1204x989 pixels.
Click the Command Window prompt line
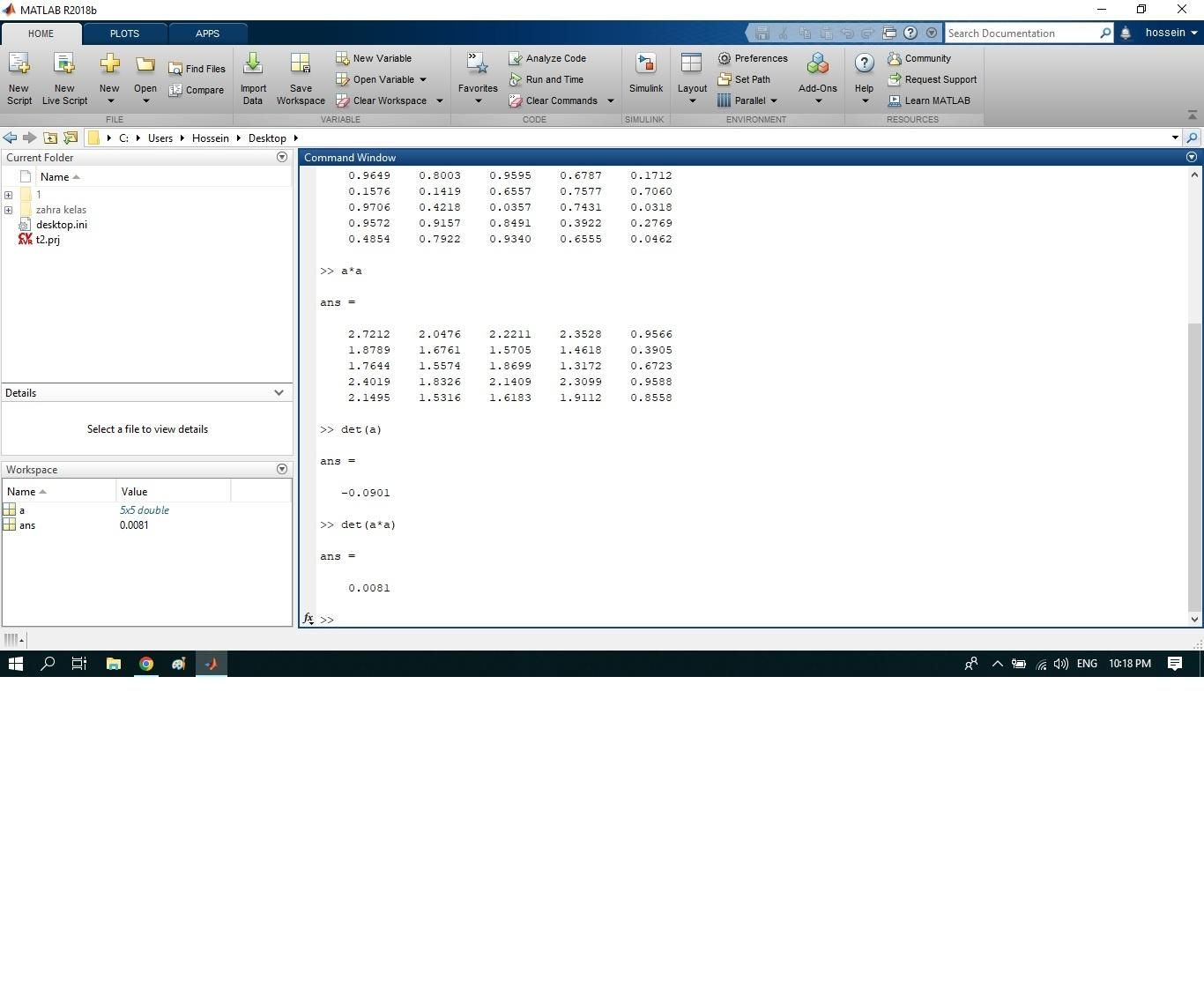pyautogui.click(x=749, y=620)
